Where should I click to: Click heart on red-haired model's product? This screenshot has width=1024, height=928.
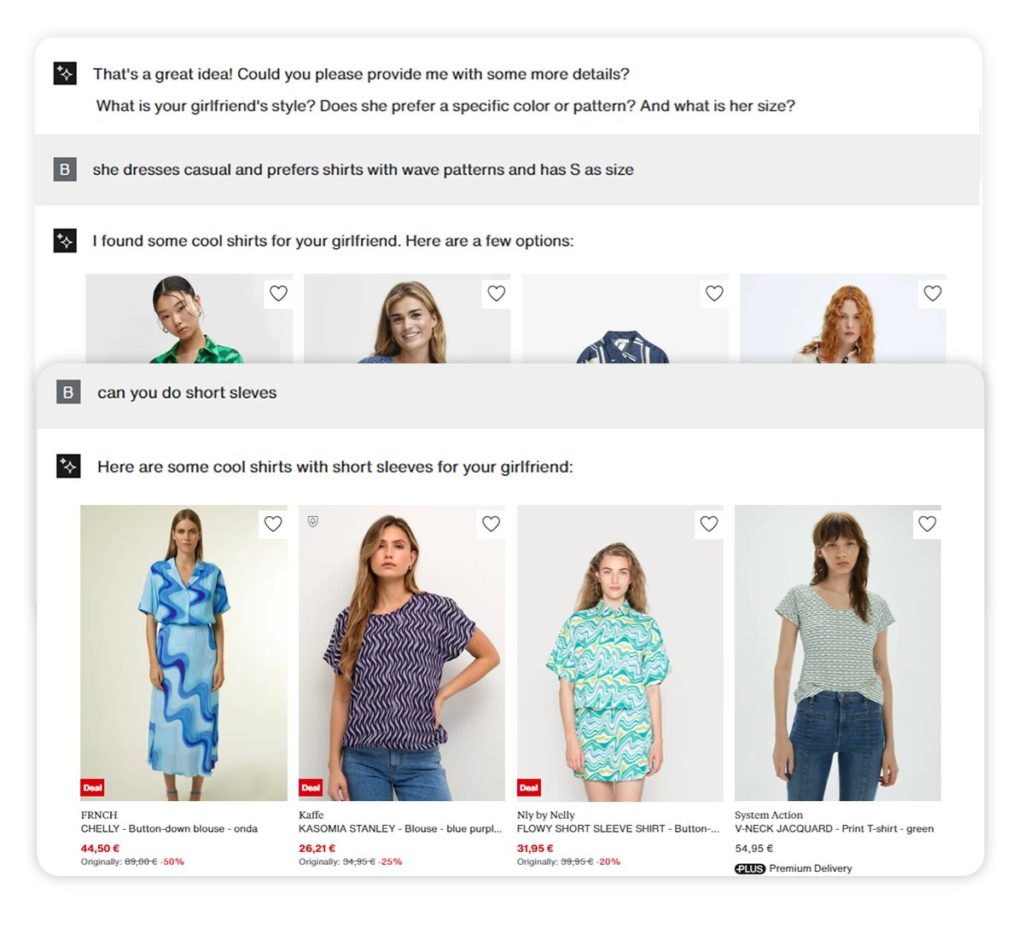[933, 294]
